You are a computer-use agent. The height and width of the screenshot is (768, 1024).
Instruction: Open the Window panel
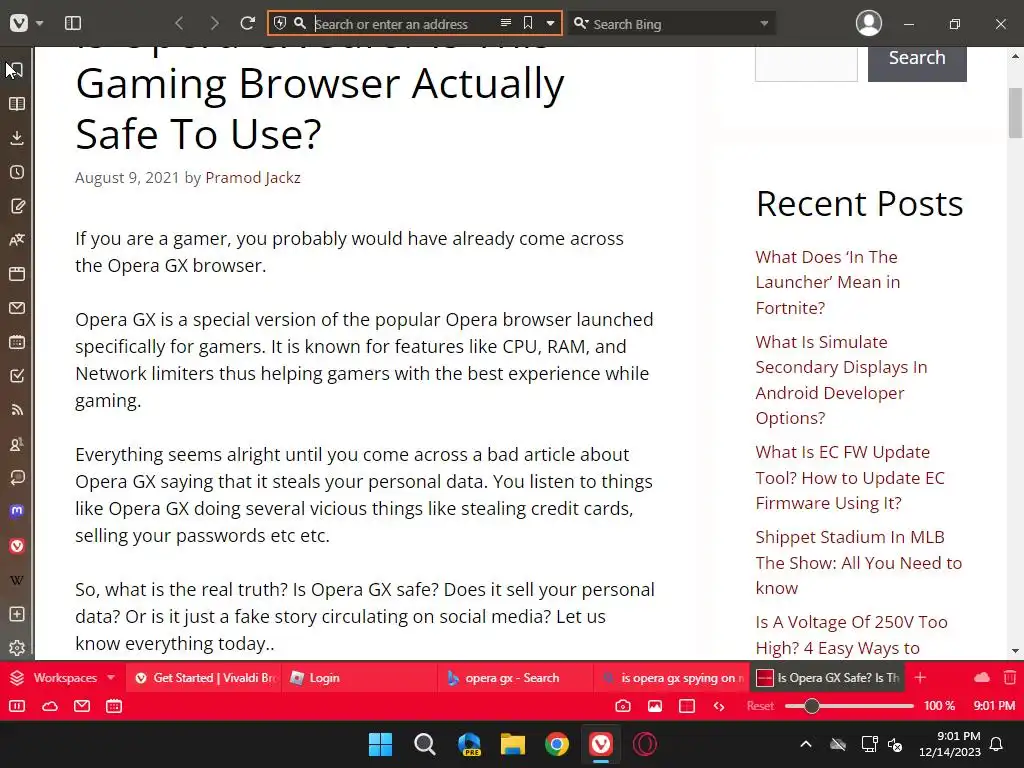tap(17, 274)
